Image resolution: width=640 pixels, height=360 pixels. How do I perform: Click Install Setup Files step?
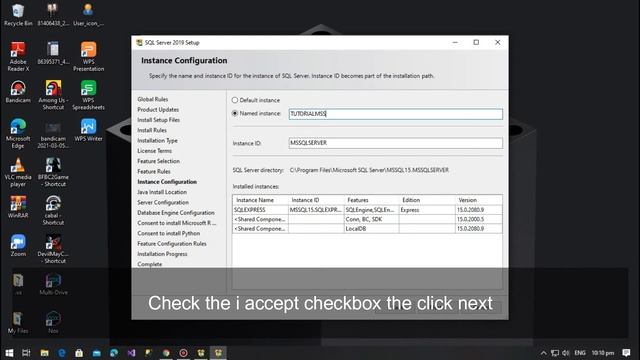[x=158, y=120]
